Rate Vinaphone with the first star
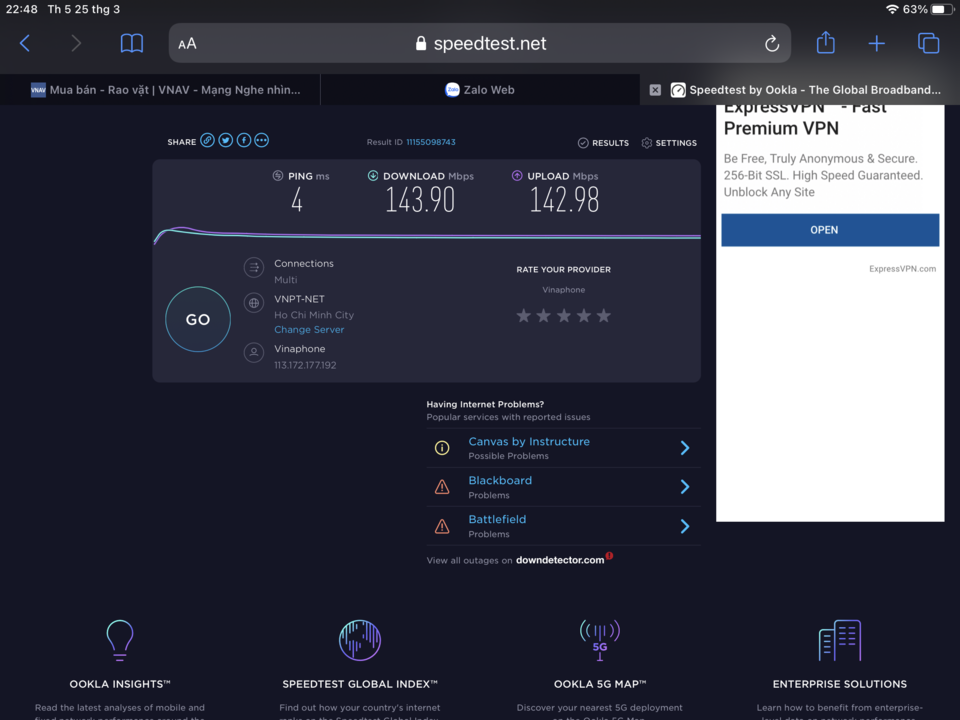This screenshot has height=720, width=960. coord(523,316)
